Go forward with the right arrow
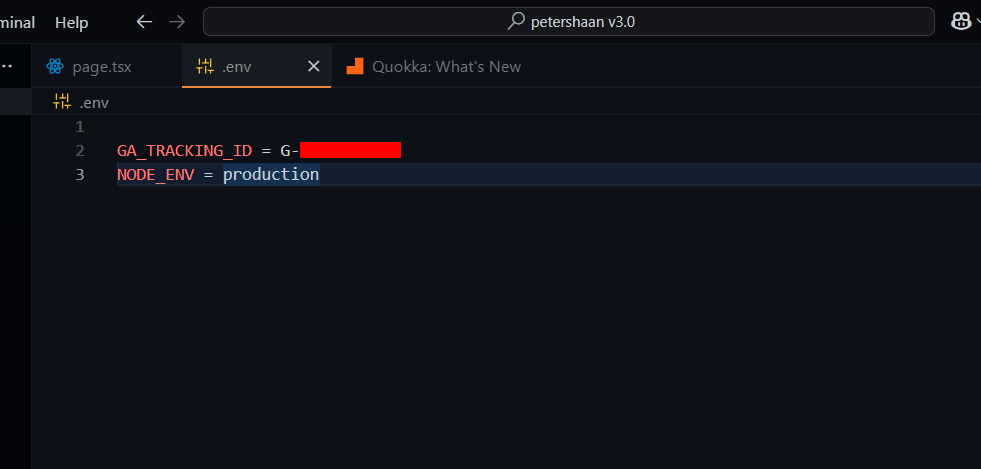981x469 pixels. [177, 22]
